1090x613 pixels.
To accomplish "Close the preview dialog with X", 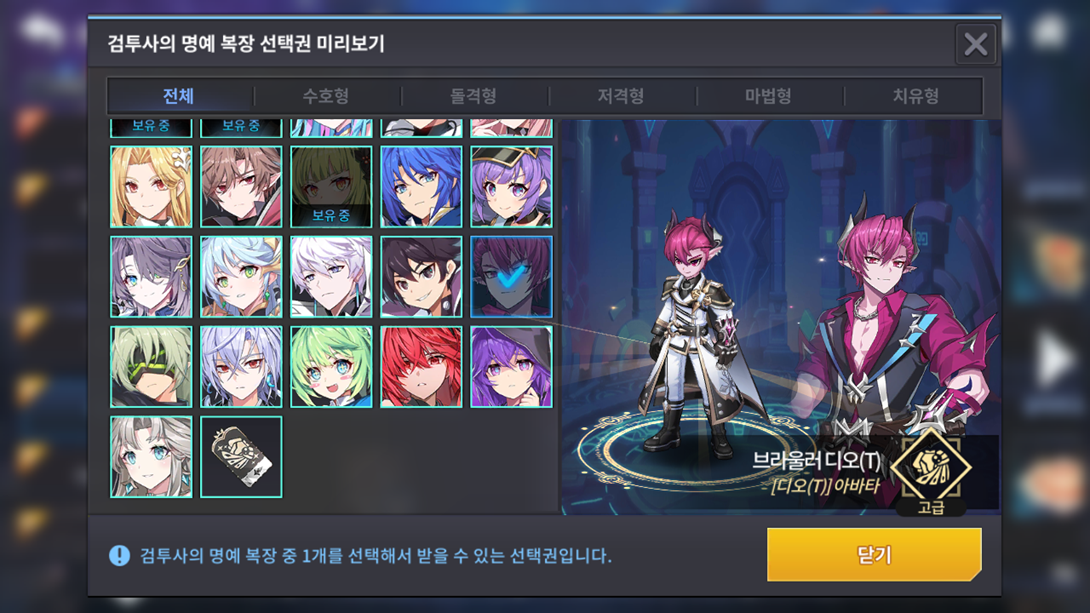I will tap(975, 44).
